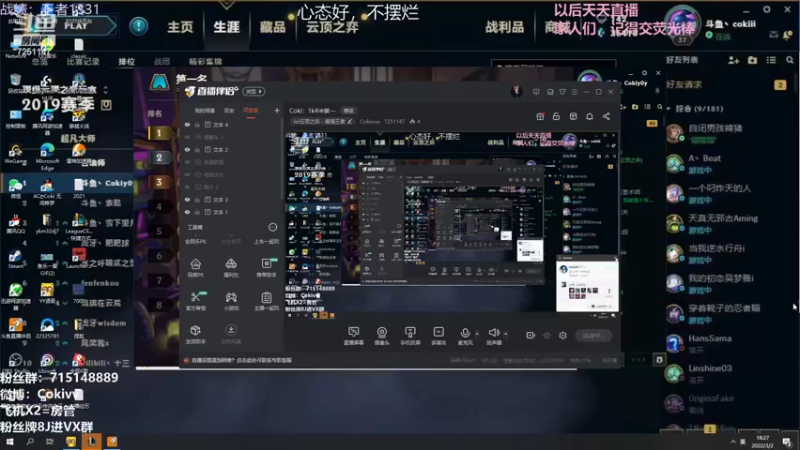The image size is (800, 450).
Task: Open friend HansSama in friends list
Action: click(730, 344)
